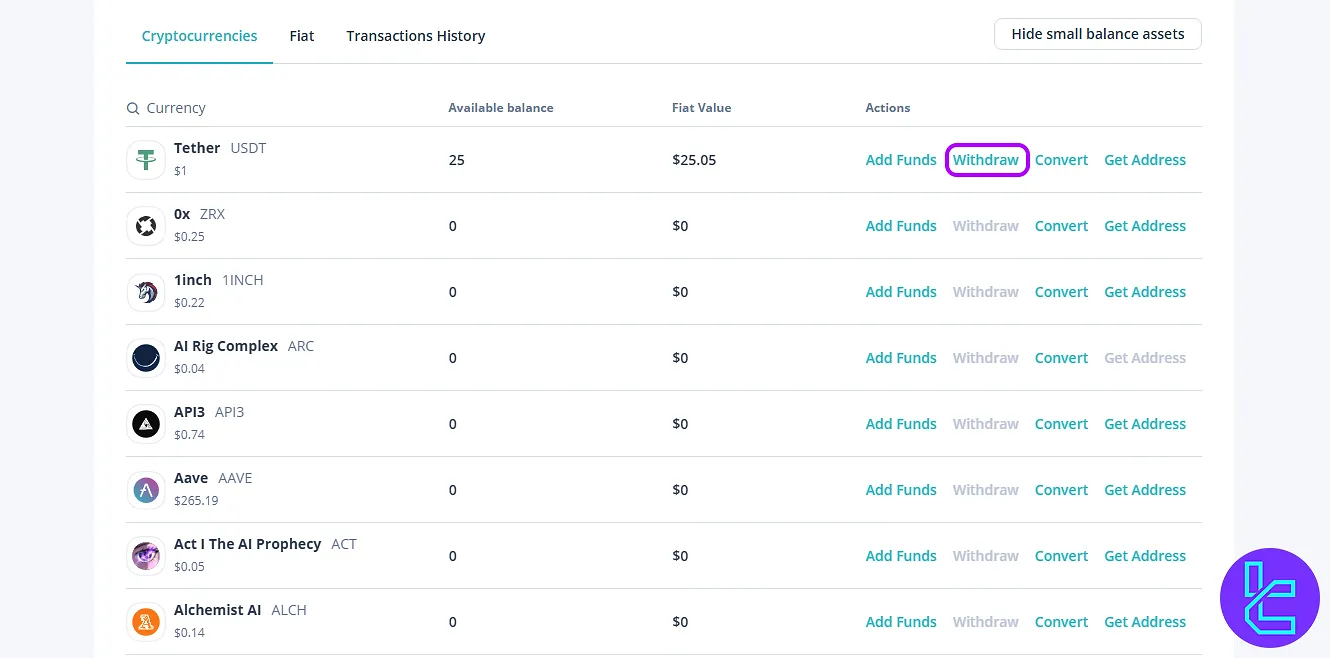Click the Tether available balance 25

coord(456,160)
